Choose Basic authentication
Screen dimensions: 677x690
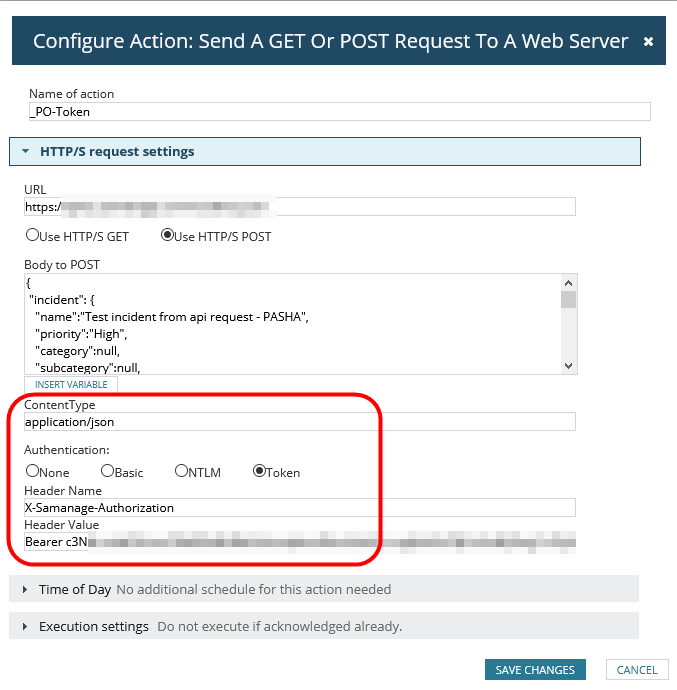pyautogui.click(x=108, y=471)
